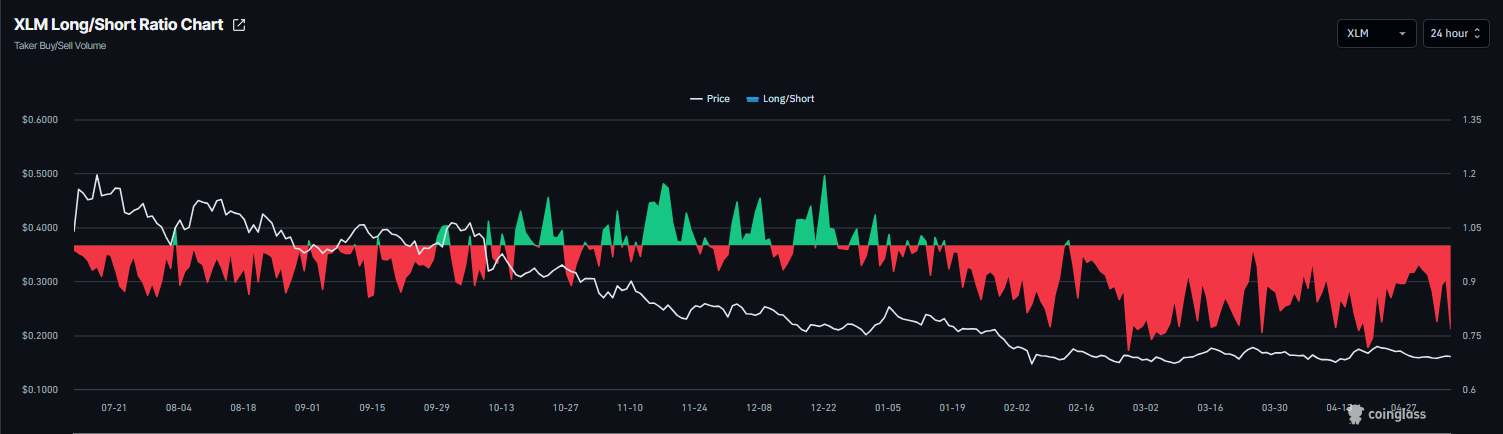
Task: Click the $0.5000 price axis label
Action: (40, 174)
